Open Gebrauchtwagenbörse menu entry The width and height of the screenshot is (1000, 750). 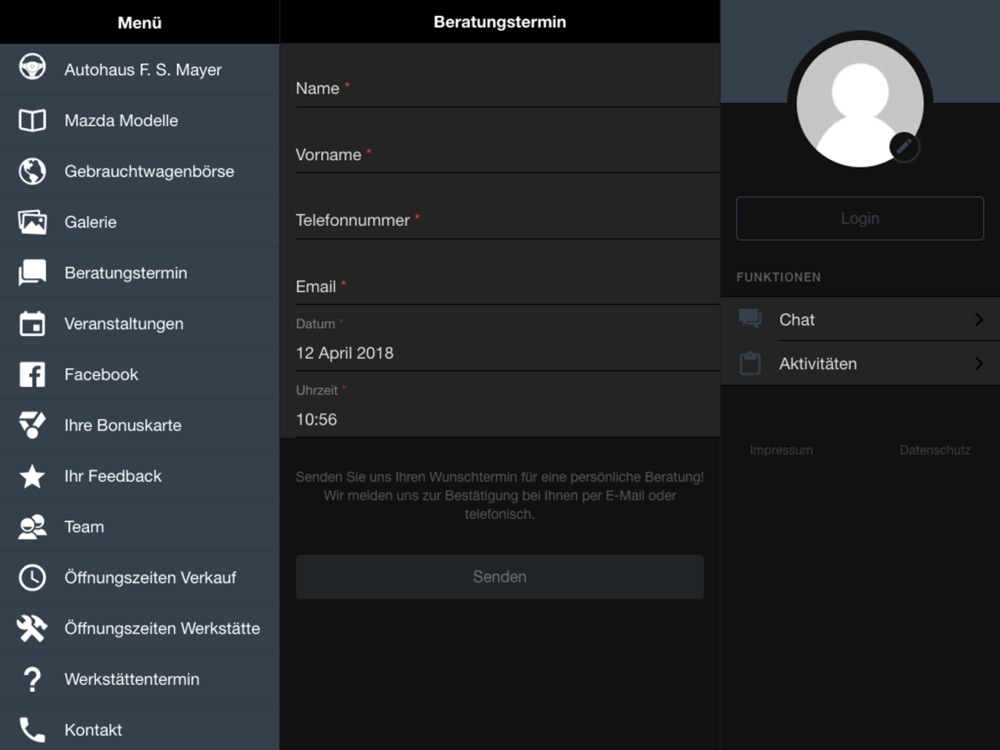[140, 171]
